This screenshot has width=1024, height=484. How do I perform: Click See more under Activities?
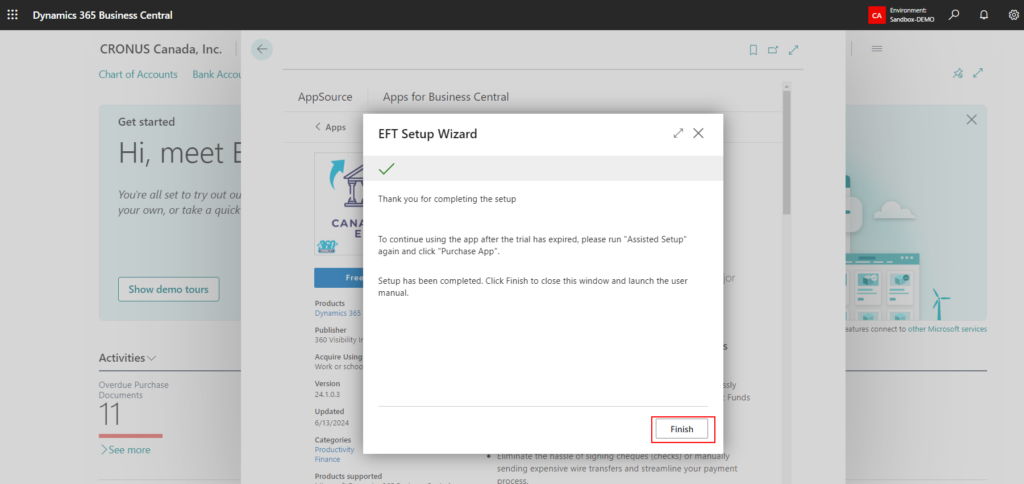(x=125, y=449)
